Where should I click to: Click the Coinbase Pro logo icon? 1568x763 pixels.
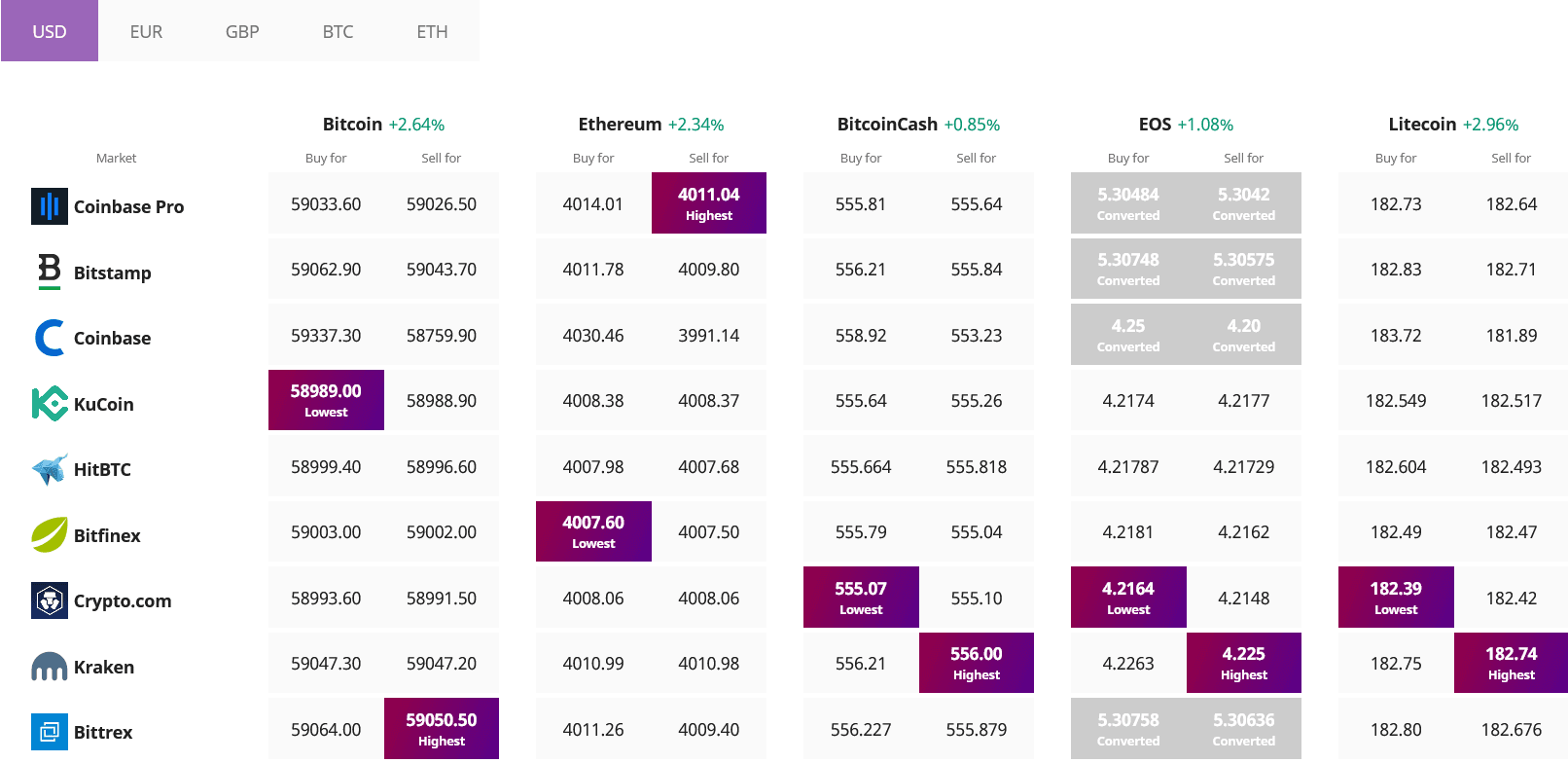[50, 206]
